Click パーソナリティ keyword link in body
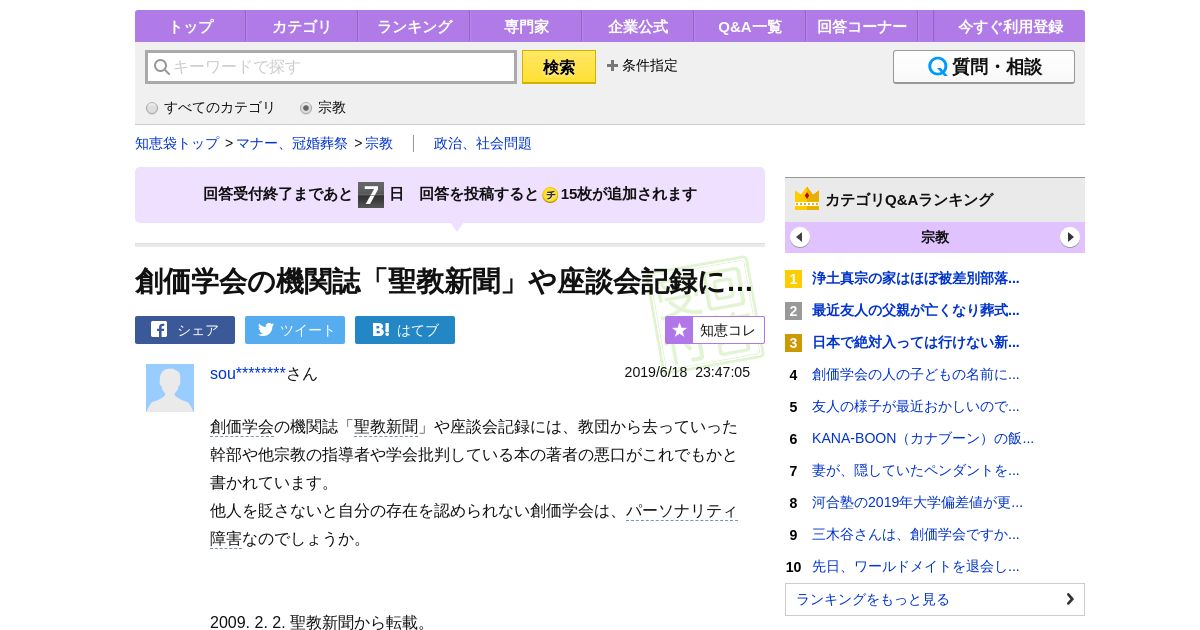 coord(682,511)
